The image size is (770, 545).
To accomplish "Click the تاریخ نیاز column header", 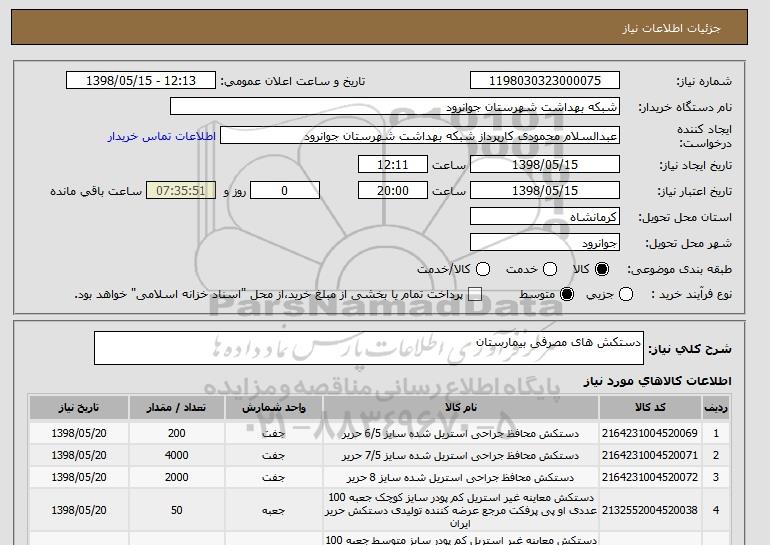I will coord(79,408).
